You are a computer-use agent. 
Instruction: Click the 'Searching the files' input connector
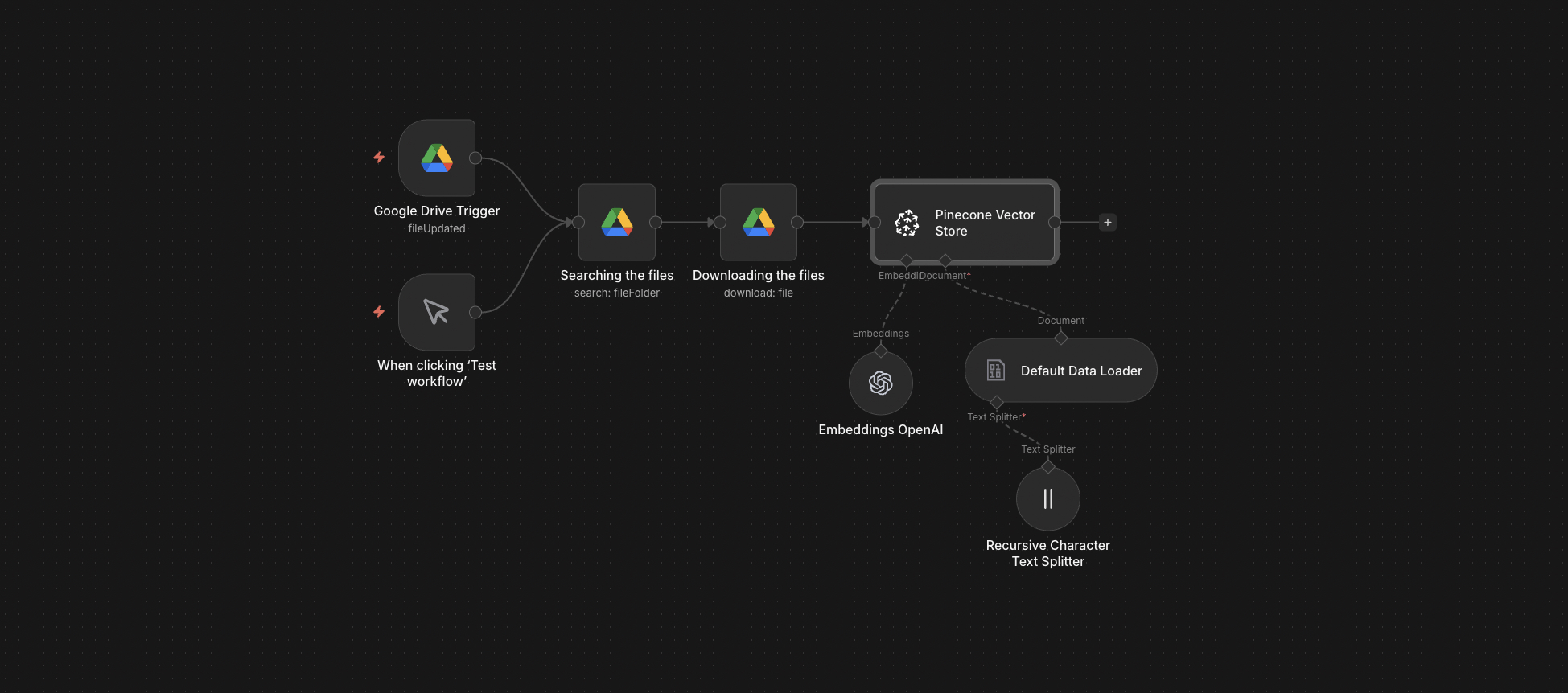click(578, 222)
